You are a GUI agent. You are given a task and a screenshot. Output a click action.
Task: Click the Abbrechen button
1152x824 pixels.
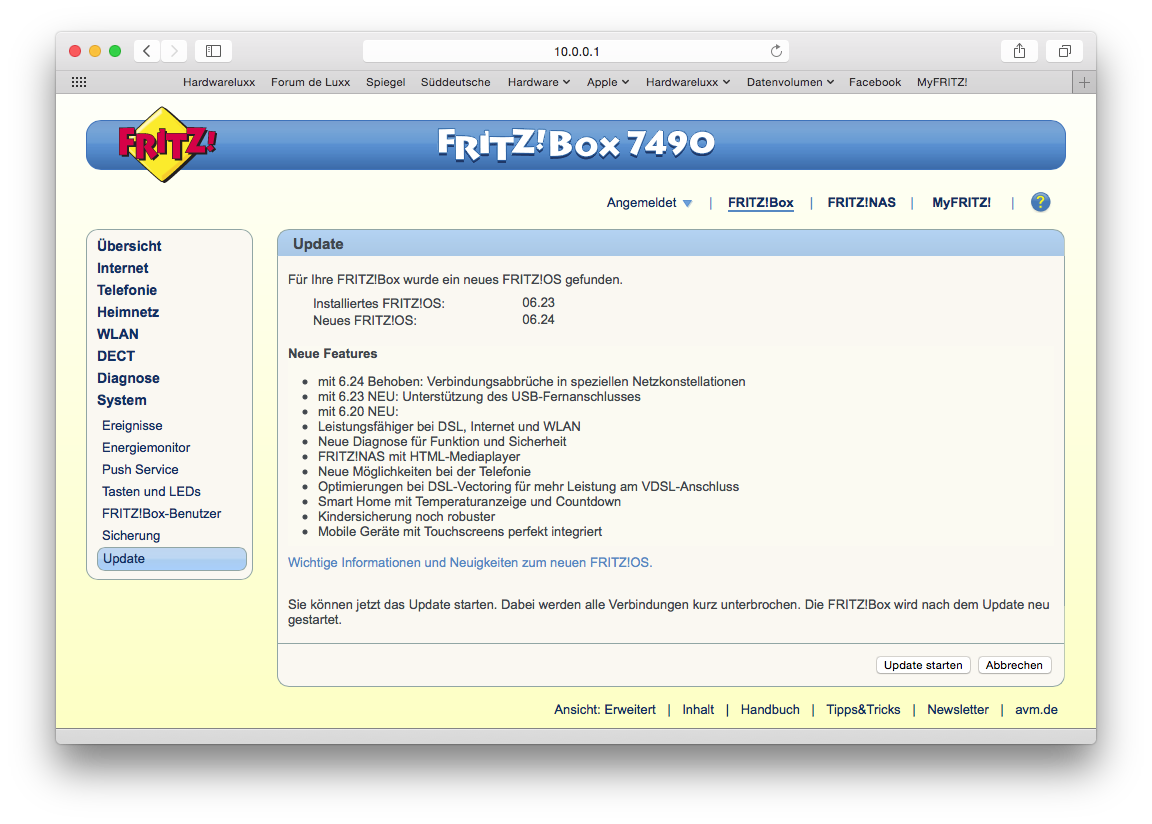pyautogui.click(x=1014, y=665)
